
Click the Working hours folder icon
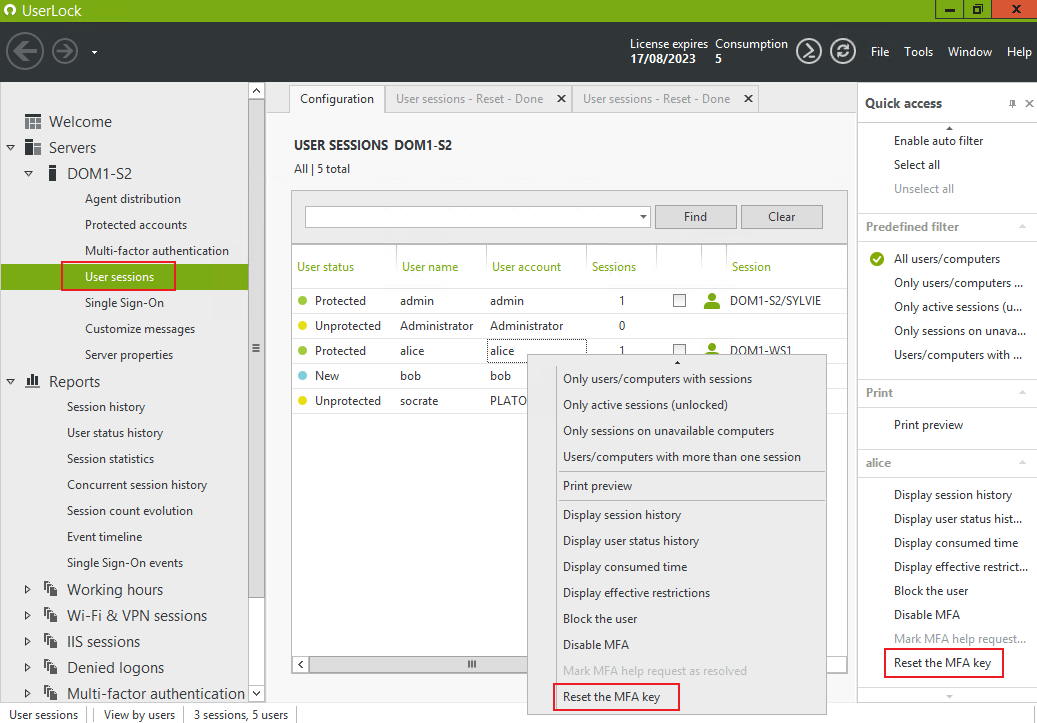pyautogui.click(x=51, y=589)
